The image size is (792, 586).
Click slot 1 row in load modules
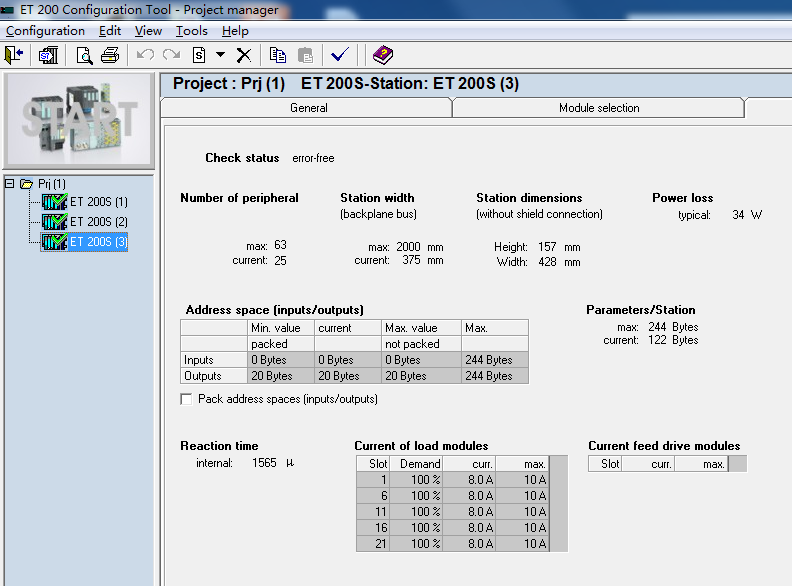[453, 479]
